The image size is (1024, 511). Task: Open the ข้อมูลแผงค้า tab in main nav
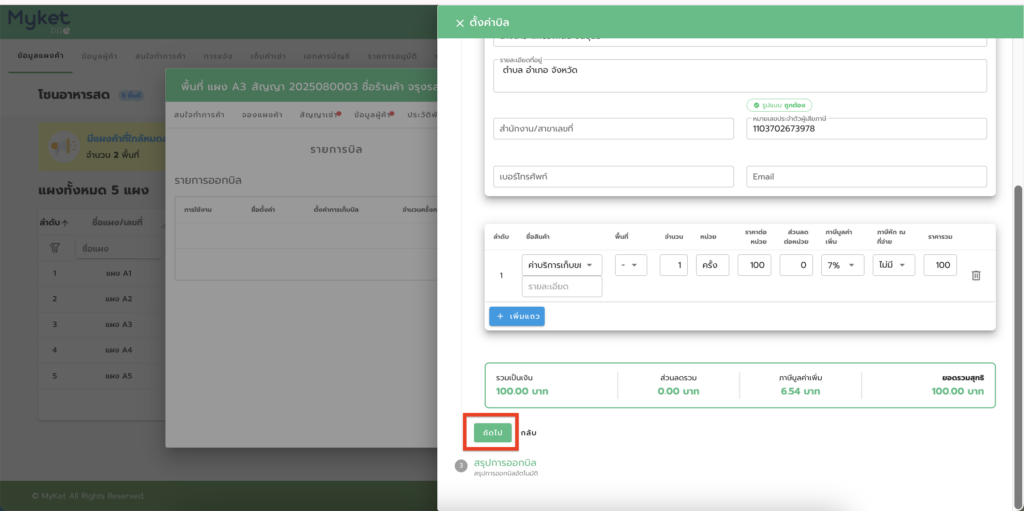pos(40,56)
